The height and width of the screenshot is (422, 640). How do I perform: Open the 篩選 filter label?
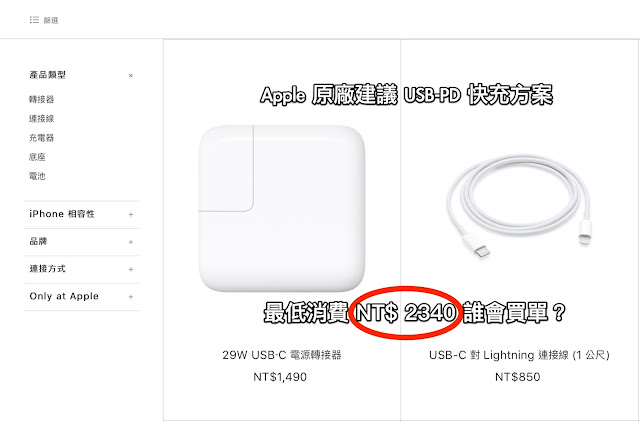[51, 20]
